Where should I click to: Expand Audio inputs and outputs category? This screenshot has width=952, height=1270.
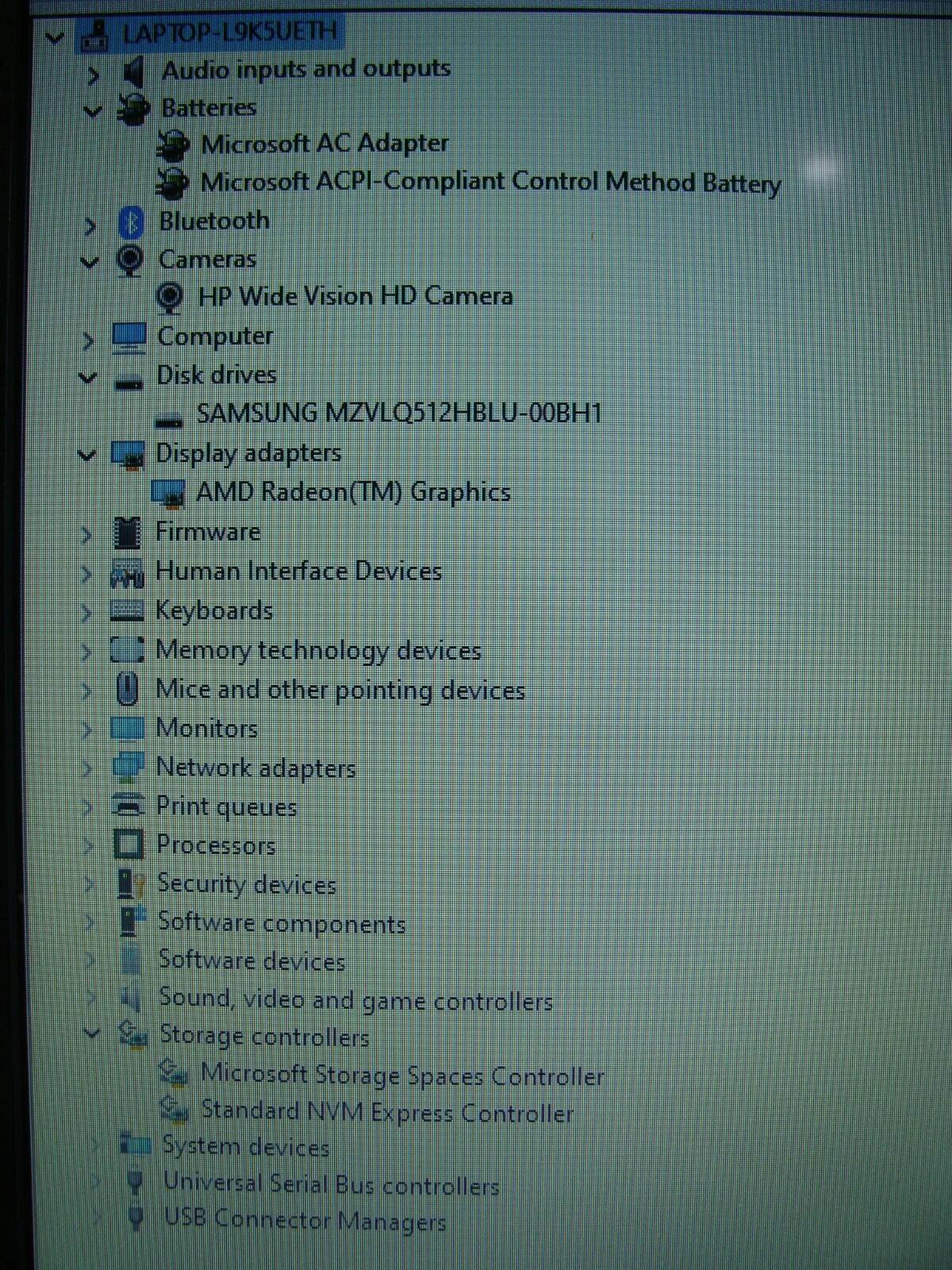[94, 75]
